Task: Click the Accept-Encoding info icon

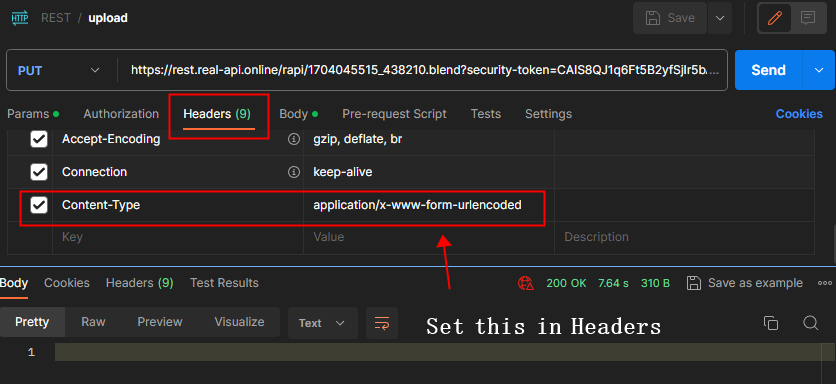Action: (293, 139)
